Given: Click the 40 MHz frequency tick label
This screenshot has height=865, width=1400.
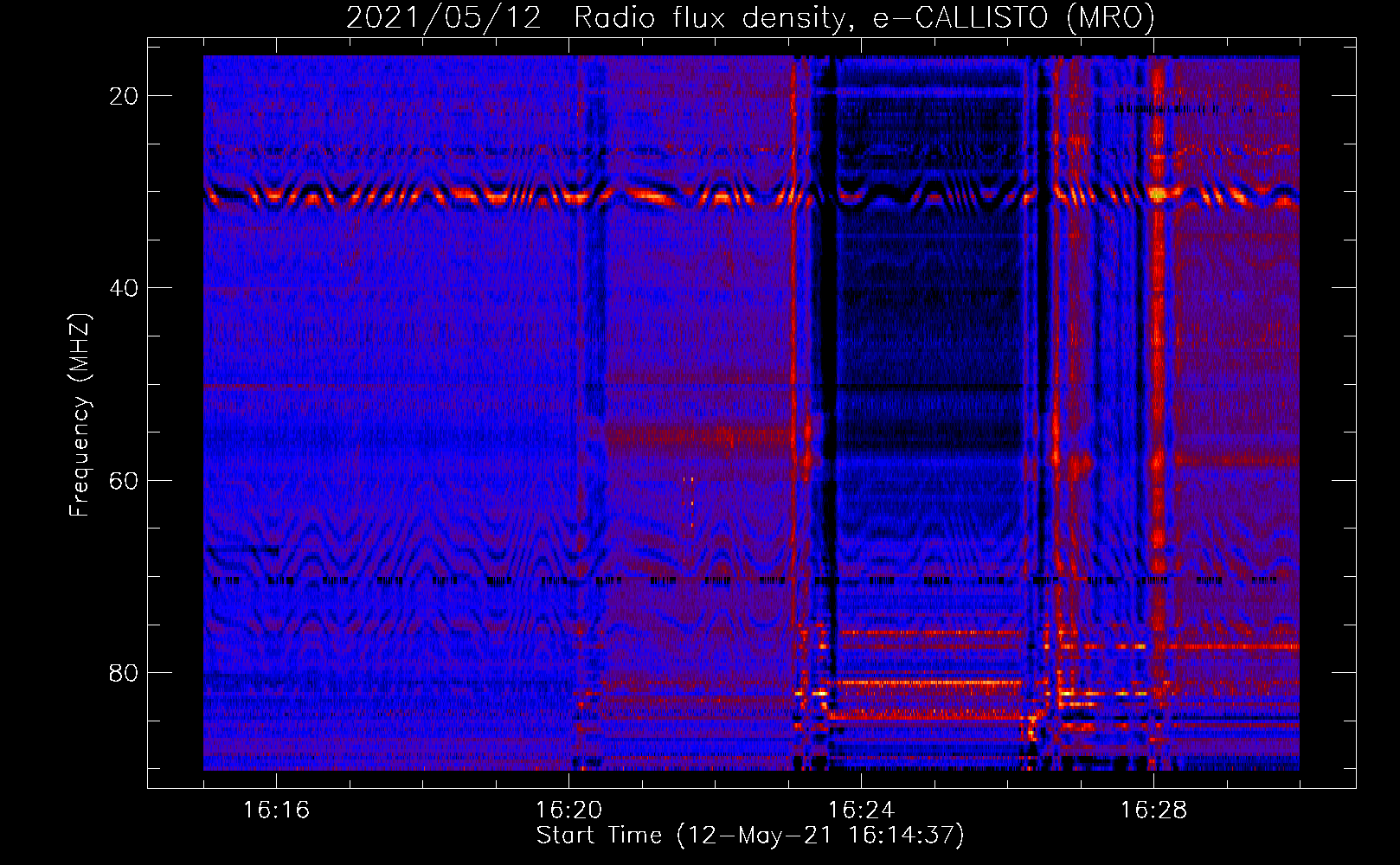Looking at the screenshot, I should pyautogui.click(x=124, y=288).
